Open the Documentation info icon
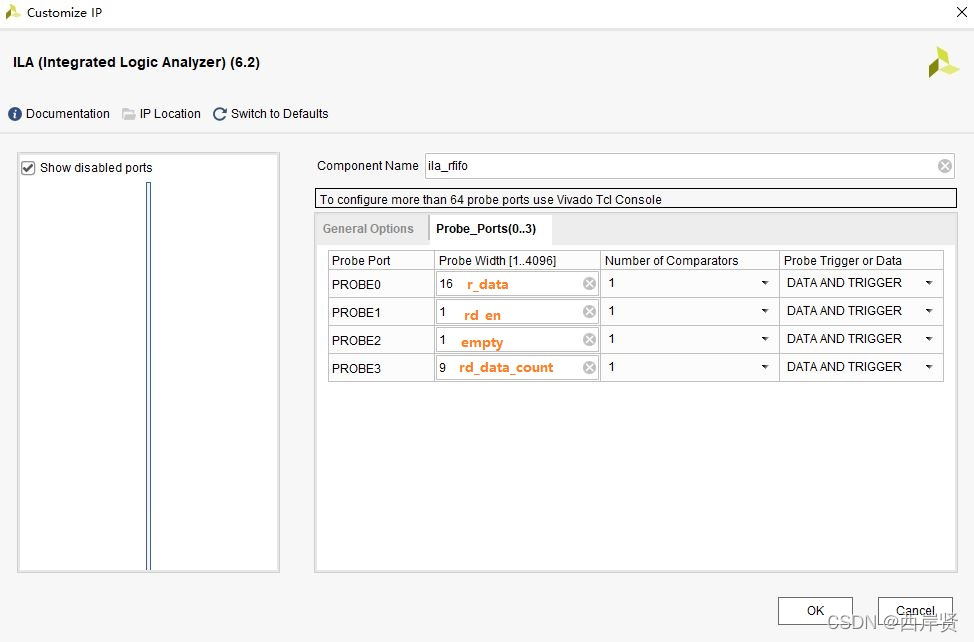 tap(15, 114)
